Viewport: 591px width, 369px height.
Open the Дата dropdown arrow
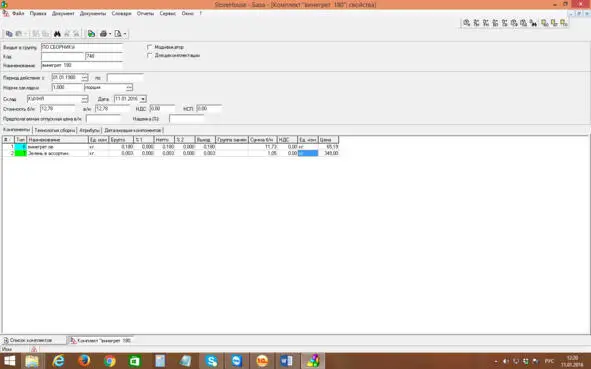[x=143, y=99]
